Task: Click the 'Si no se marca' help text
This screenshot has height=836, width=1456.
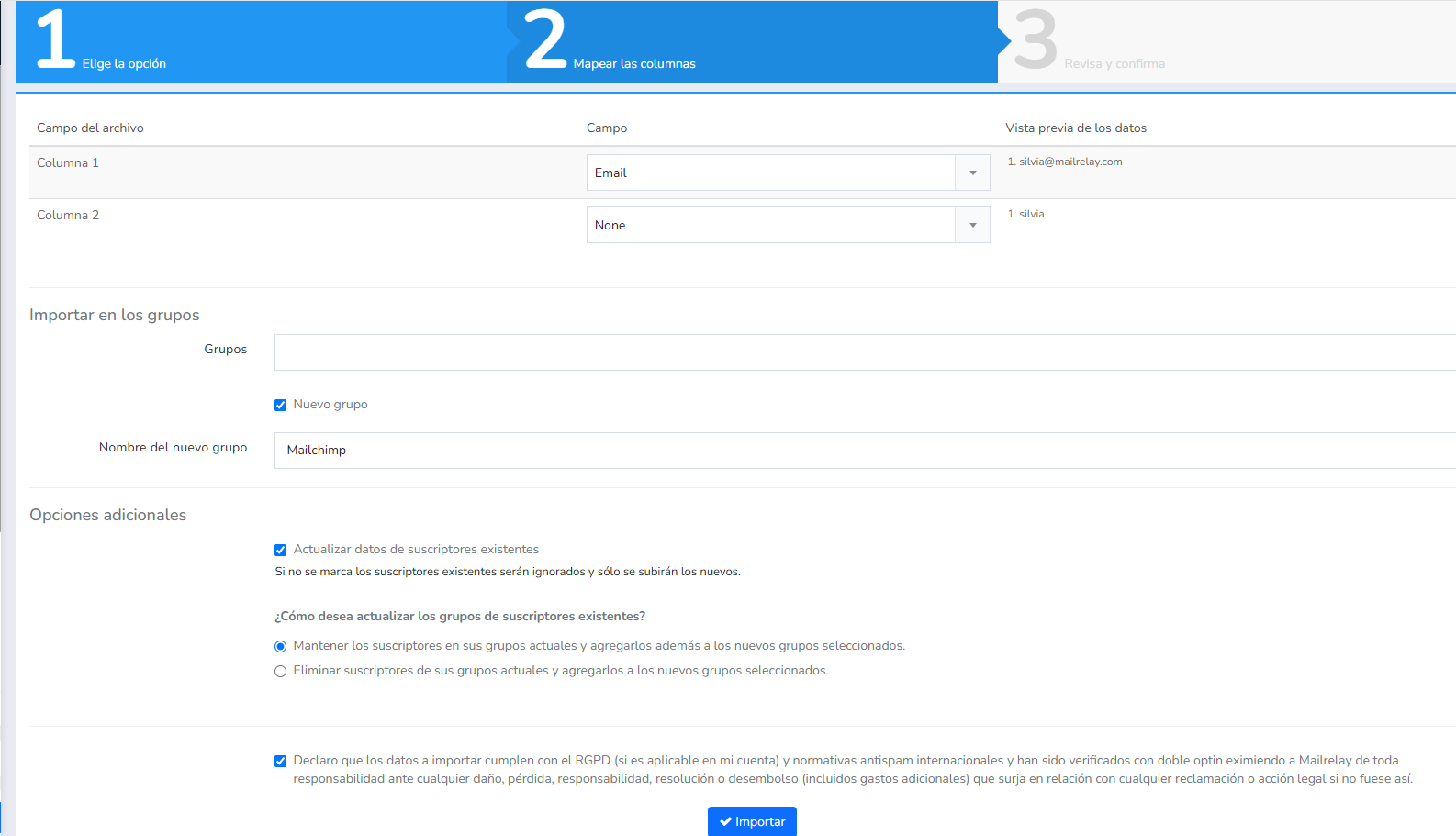Action: 508,572
